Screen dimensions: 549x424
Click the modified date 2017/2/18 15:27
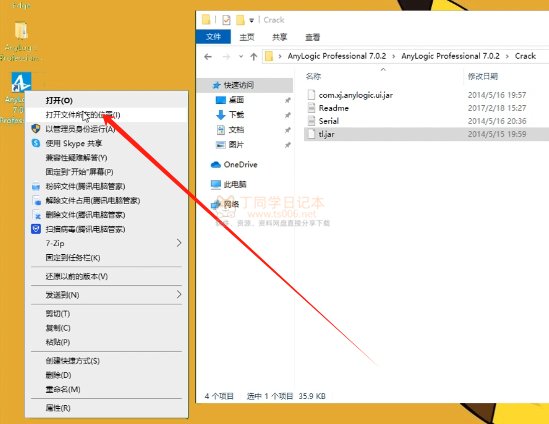click(x=497, y=108)
